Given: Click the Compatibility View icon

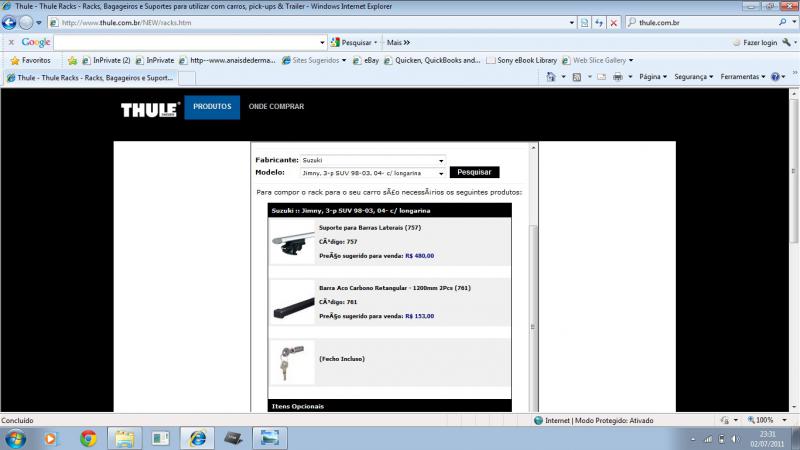Looking at the screenshot, I should click(x=585, y=23).
